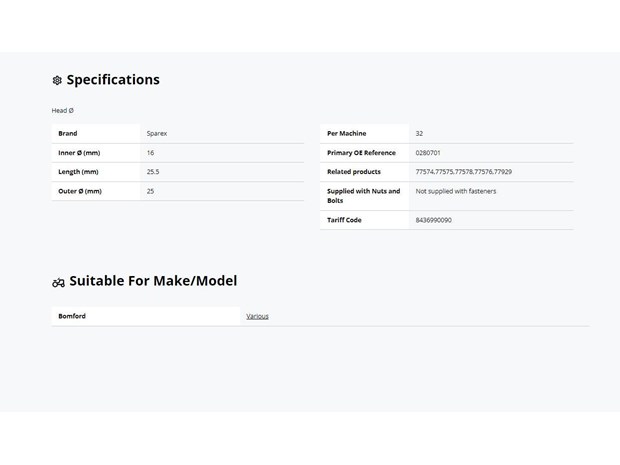Select the Per Machine value 32
620x465 pixels.
(x=420, y=134)
